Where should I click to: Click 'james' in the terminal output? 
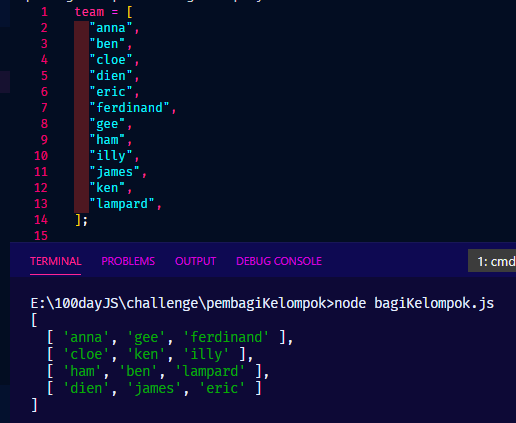click(154, 388)
